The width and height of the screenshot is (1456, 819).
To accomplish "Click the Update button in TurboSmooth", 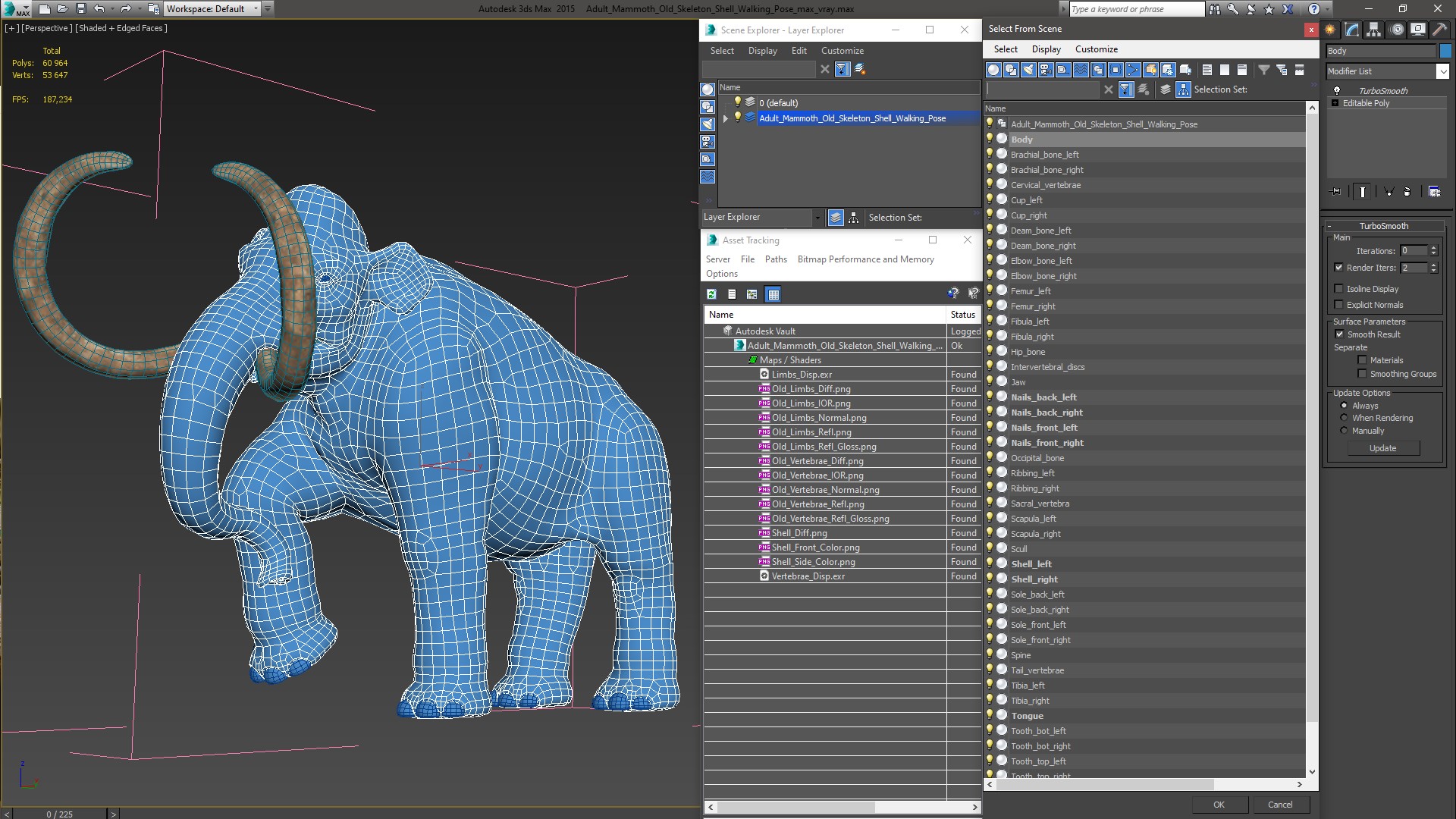I will click(1382, 448).
